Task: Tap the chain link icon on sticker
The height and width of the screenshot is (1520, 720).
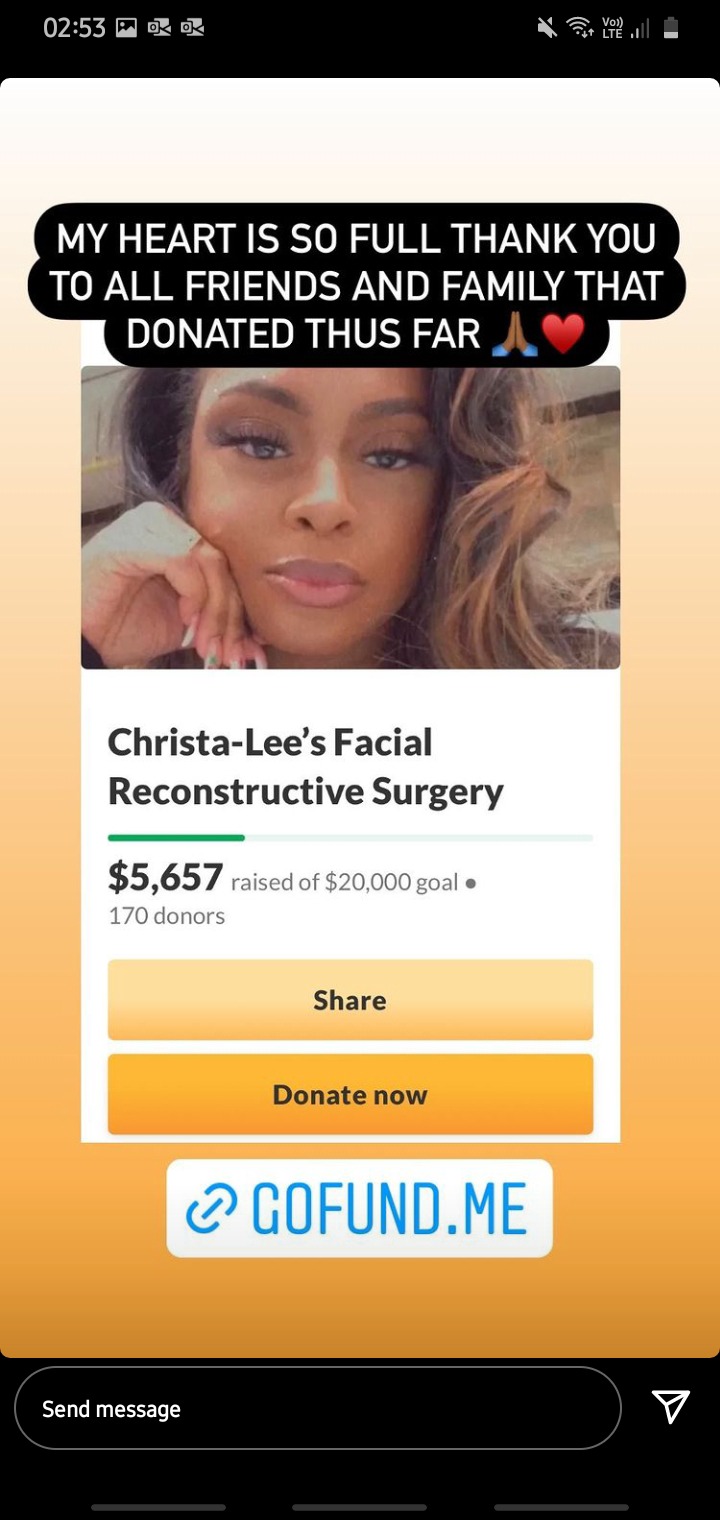Action: tap(212, 1208)
